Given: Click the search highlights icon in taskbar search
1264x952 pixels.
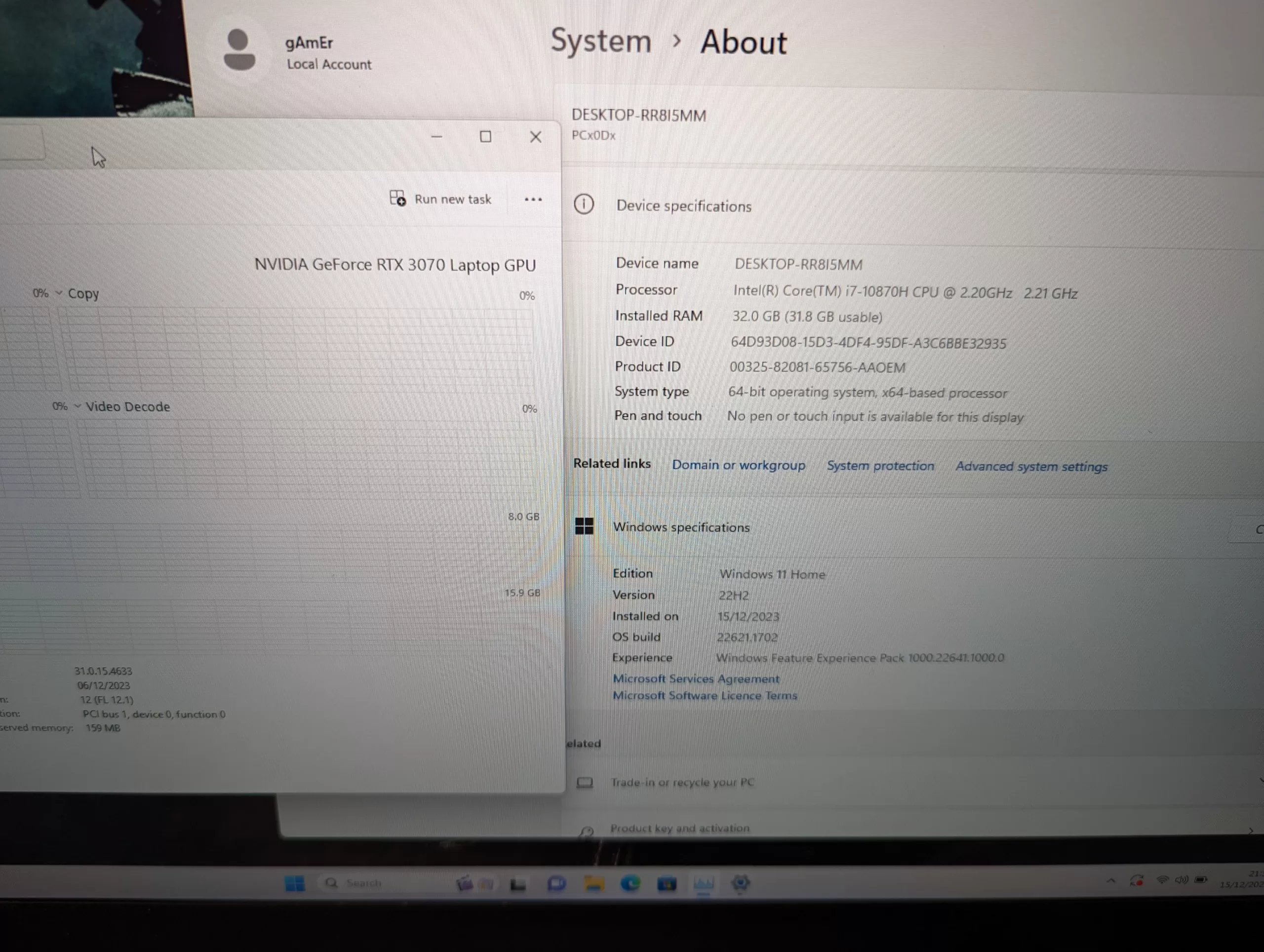Looking at the screenshot, I should coord(474,883).
